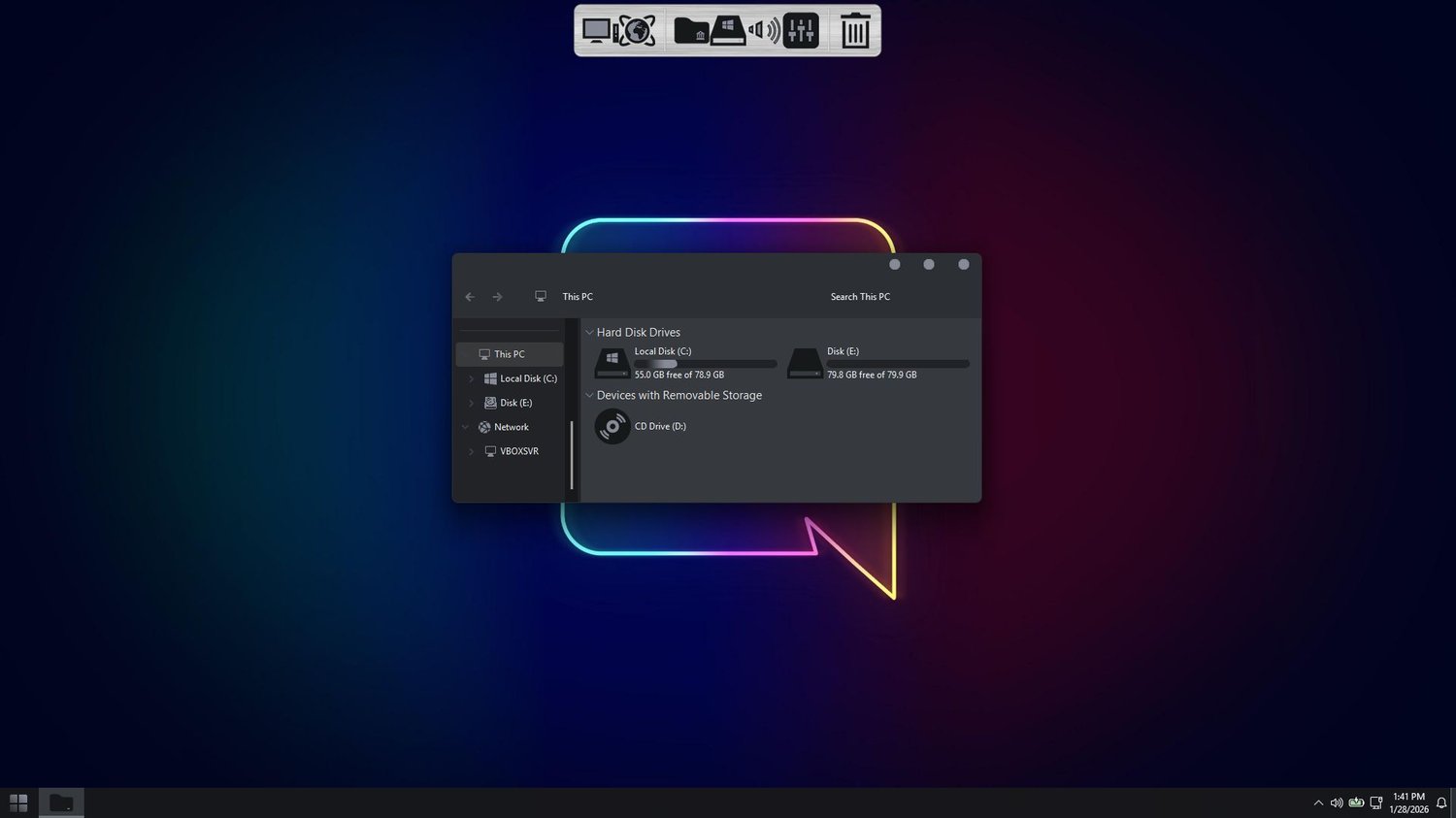Open the libraries folder dock icon
The image size is (1456, 818).
click(x=690, y=30)
